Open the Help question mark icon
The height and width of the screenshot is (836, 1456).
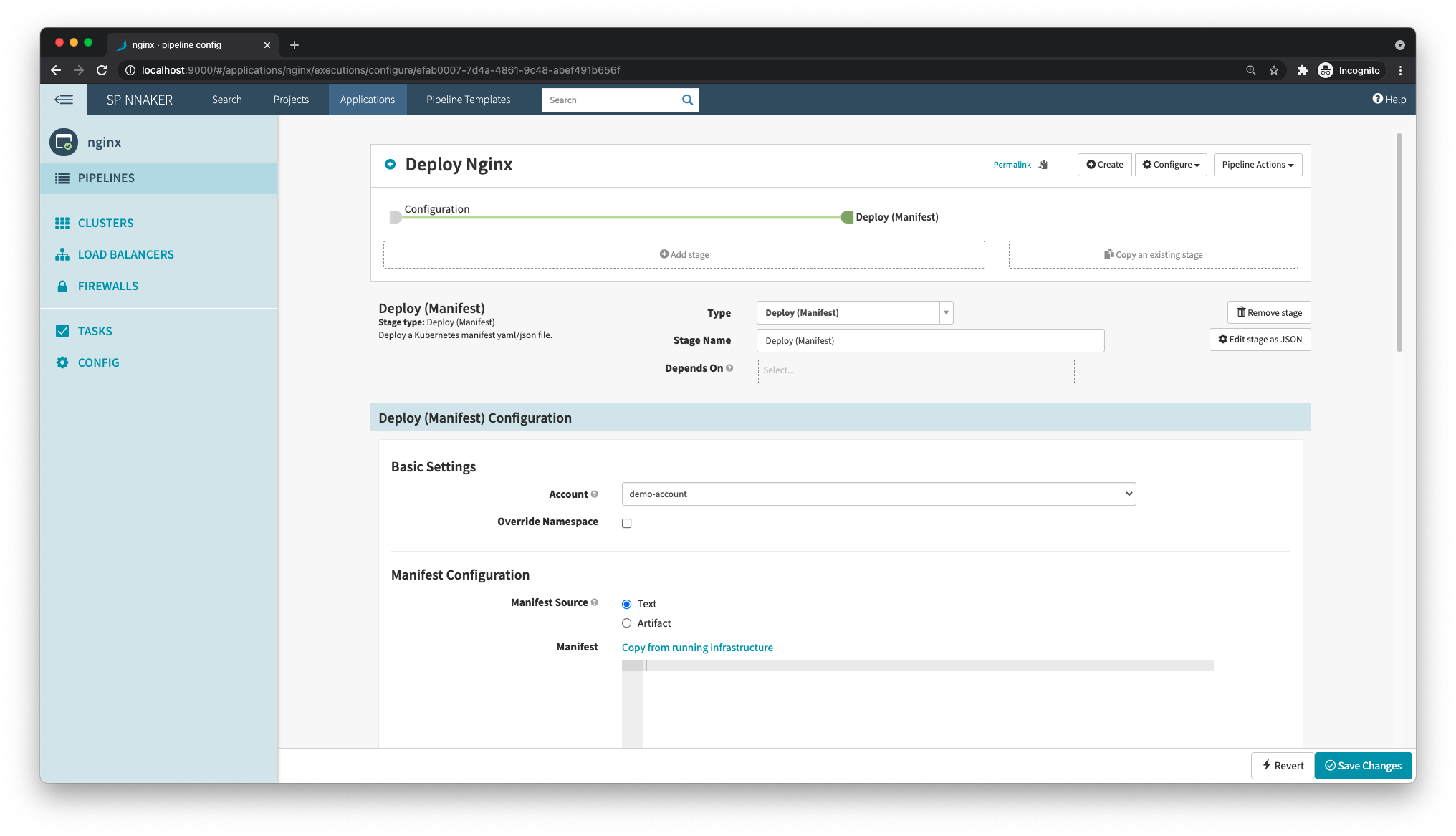coord(1377,99)
